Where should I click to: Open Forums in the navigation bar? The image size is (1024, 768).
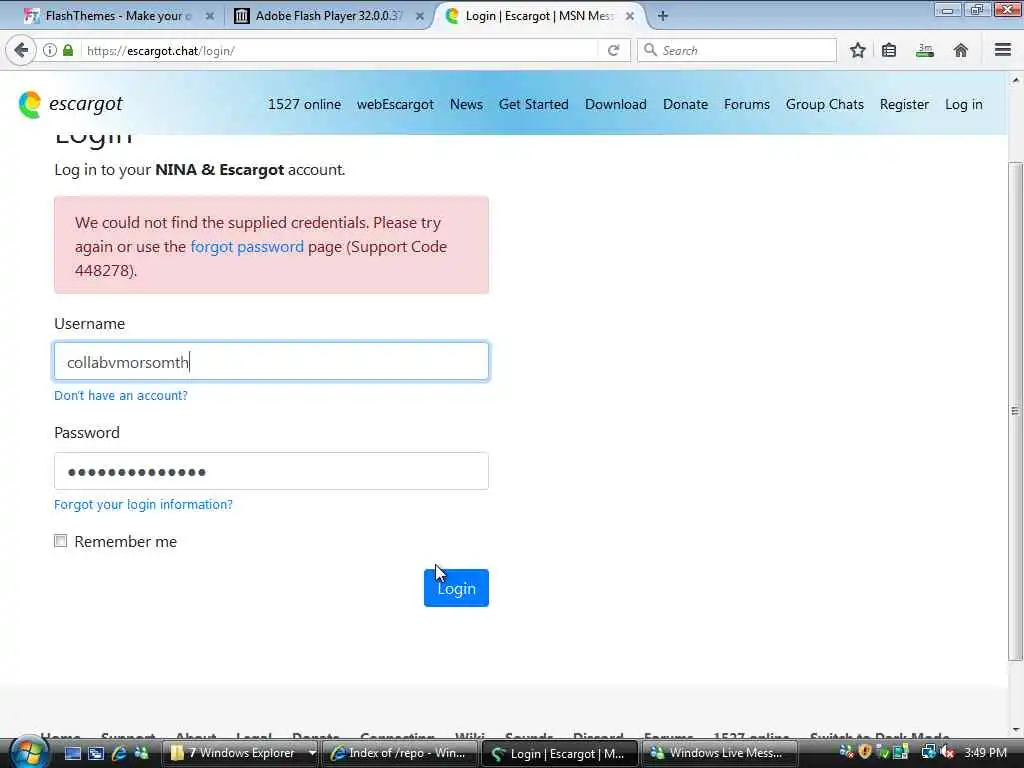coord(746,104)
